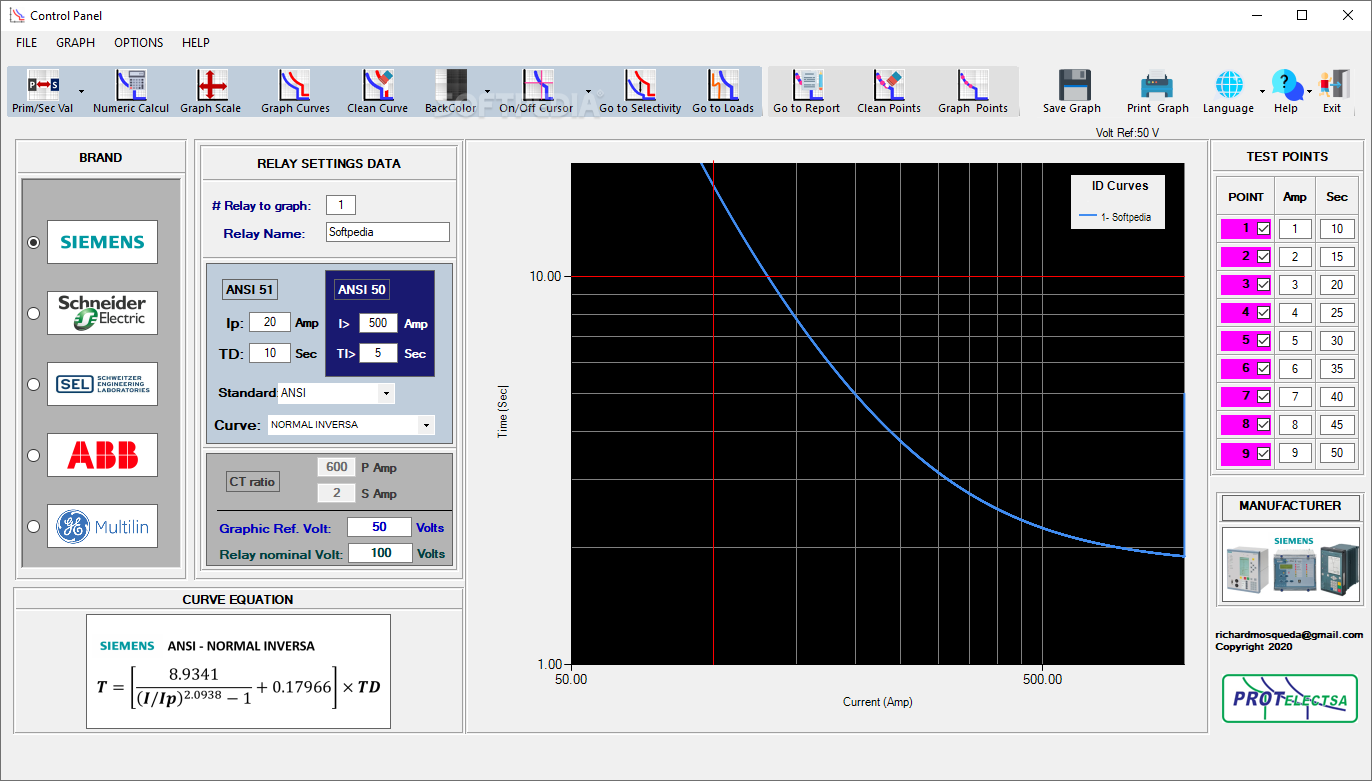Click the Print Graph printer icon
Viewport: 1372px width, 781px height.
[x=1157, y=84]
